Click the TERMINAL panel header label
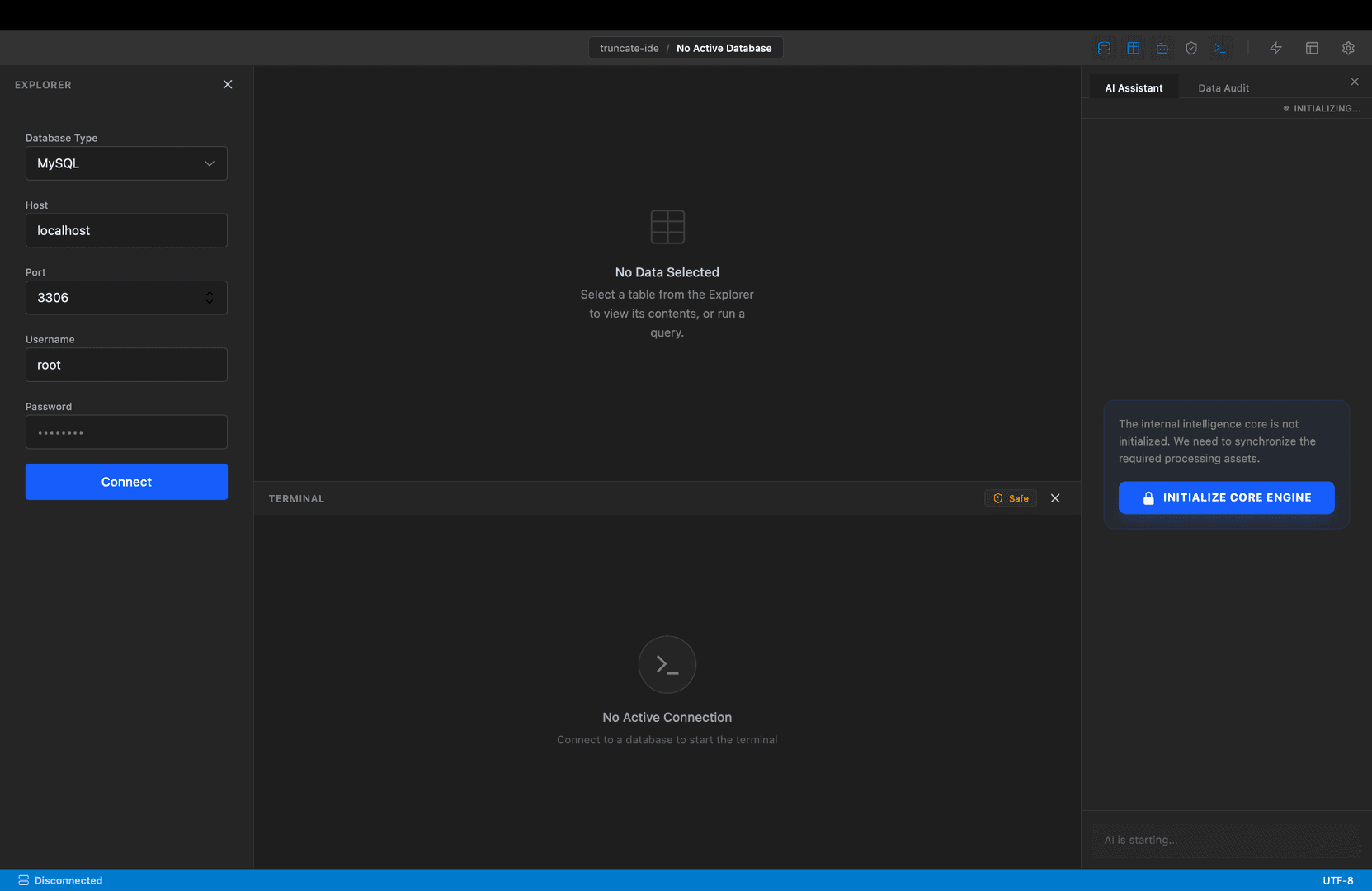This screenshot has width=1372, height=891. (x=296, y=498)
